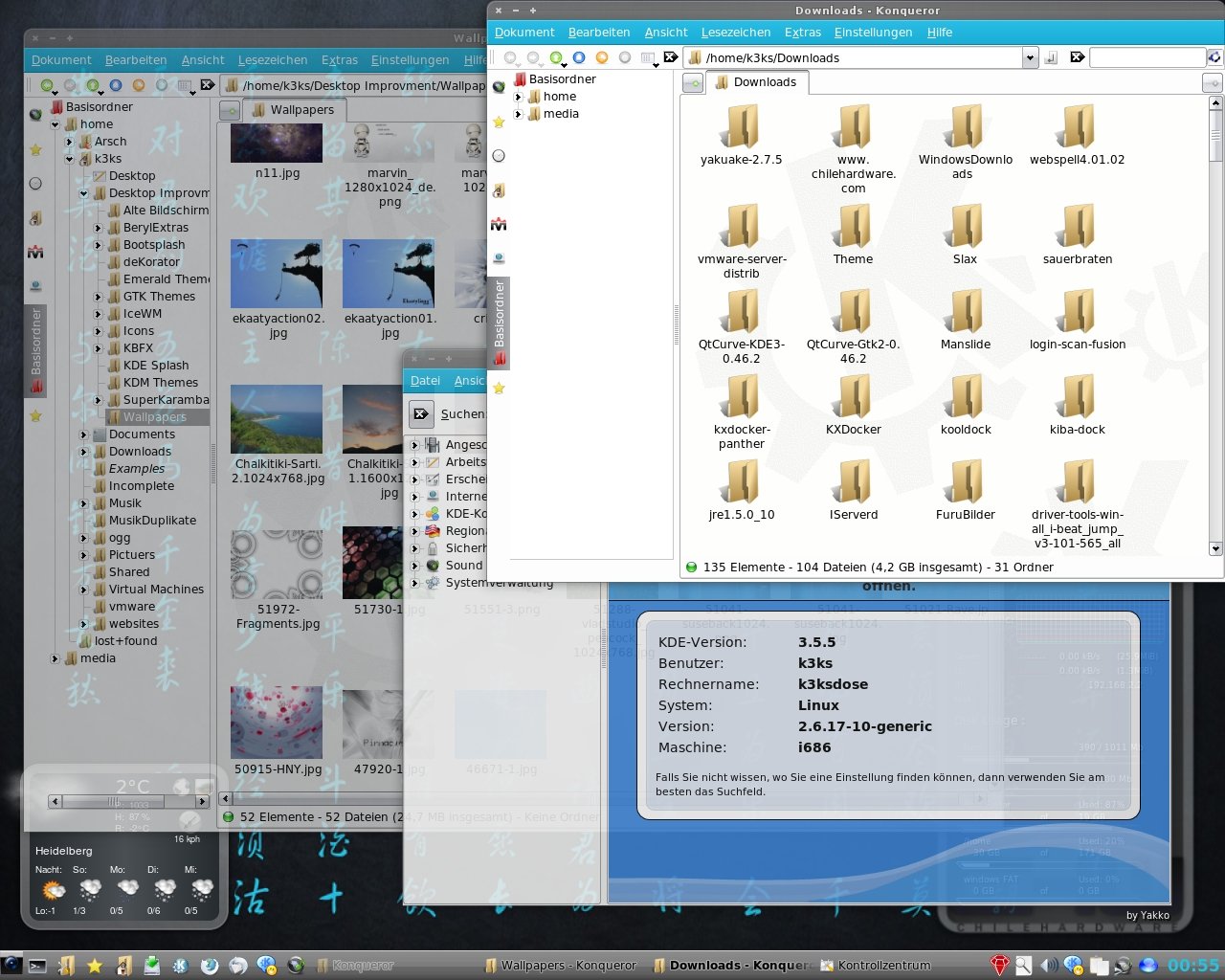
Task: Open the sauerbraten folder
Action: point(1078,235)
